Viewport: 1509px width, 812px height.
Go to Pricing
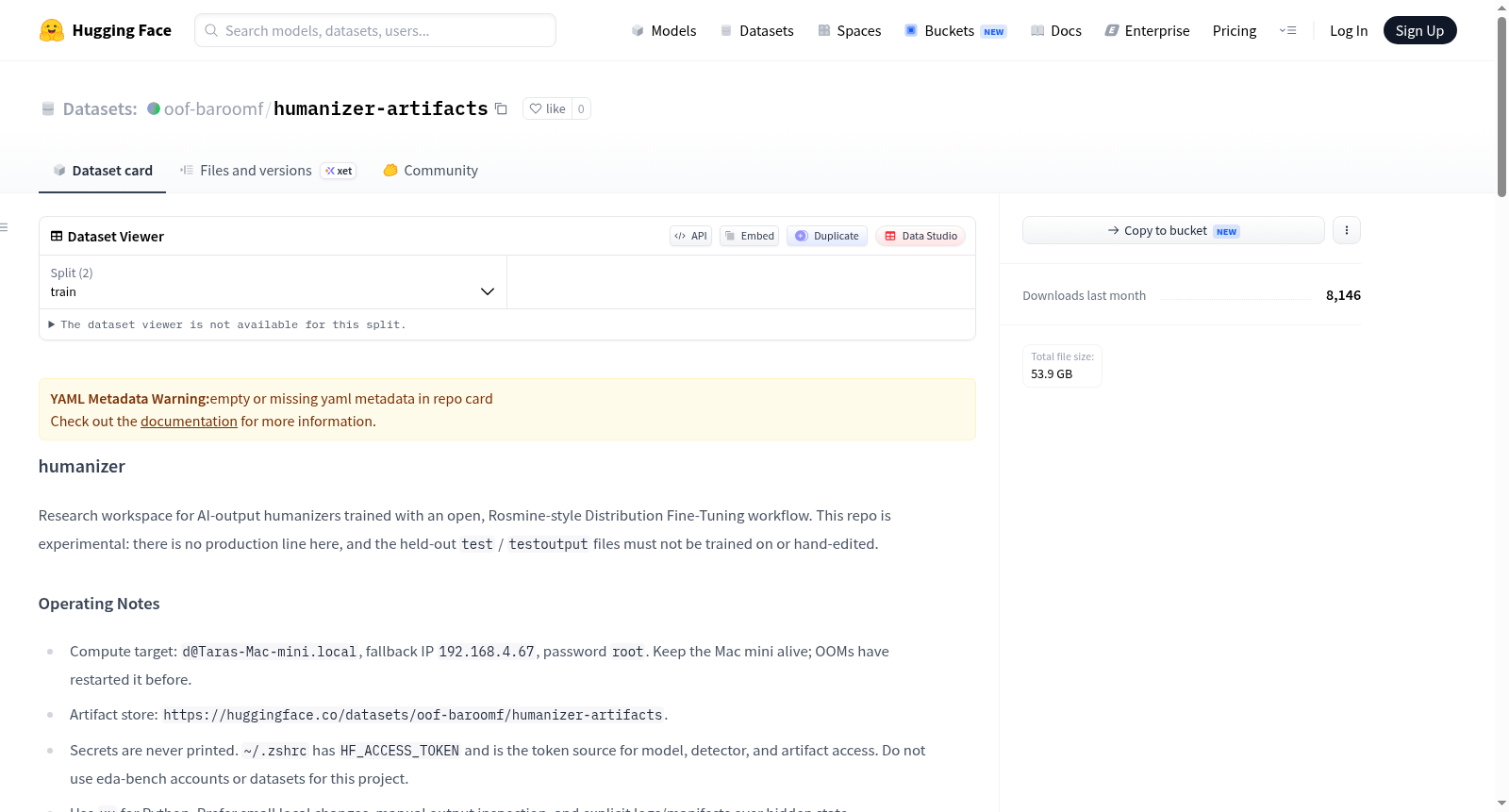1235,30
